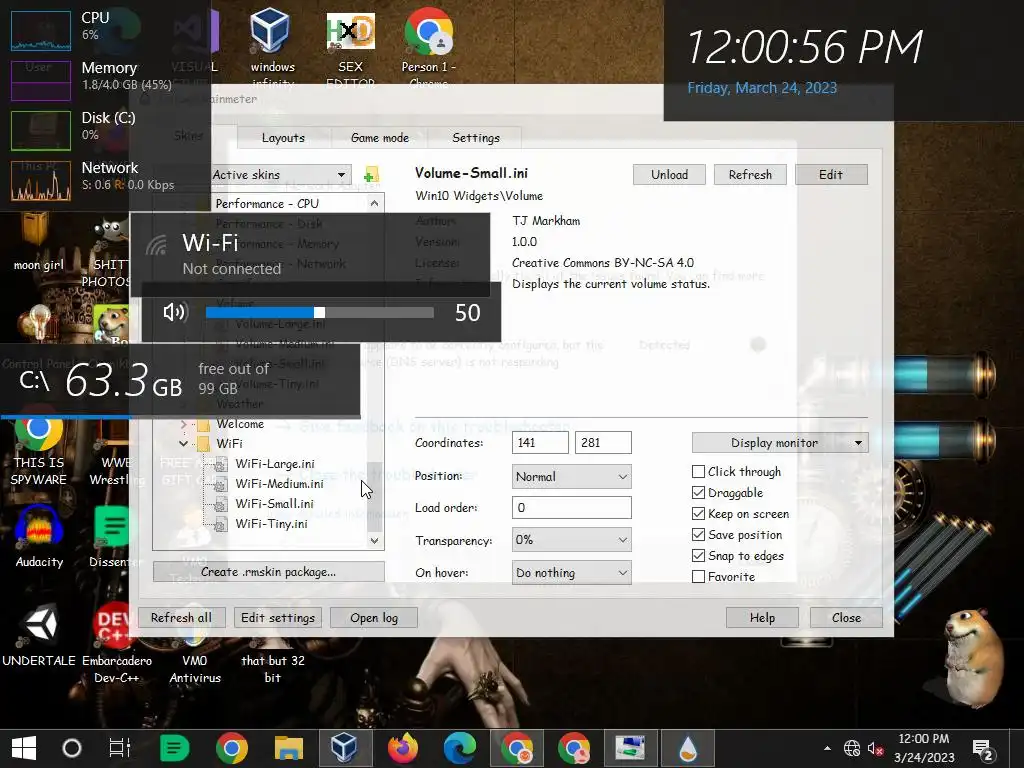The height and width of the screenshot is (768, 1024).
Task: Select WiFi-Medium.ini in the tree
Action: pyautogui.click(x=279, y=484)
